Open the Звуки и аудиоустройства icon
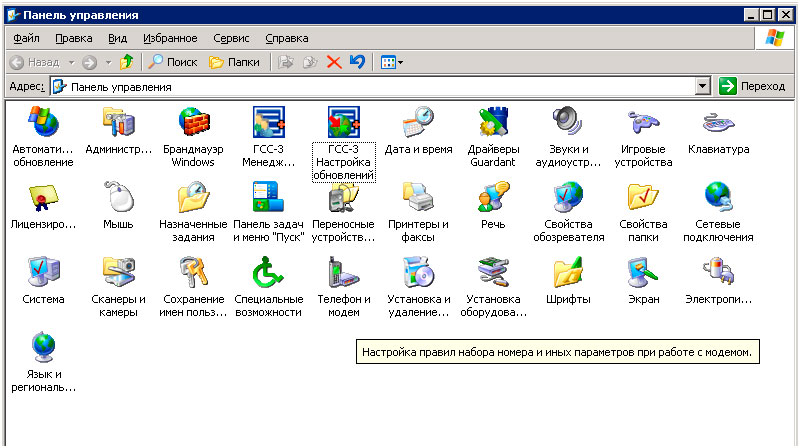This screenshot has width=800, height=448. pos(568,122)
